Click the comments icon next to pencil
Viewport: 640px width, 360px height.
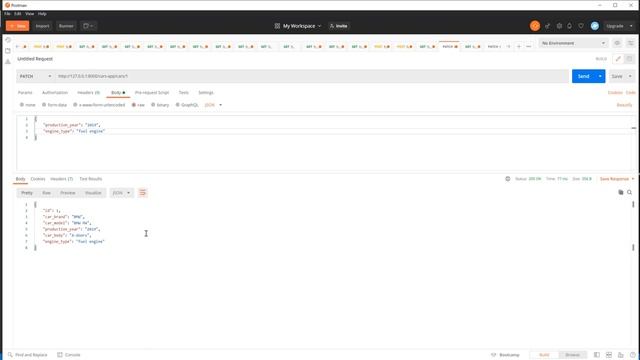click(629, 59)
